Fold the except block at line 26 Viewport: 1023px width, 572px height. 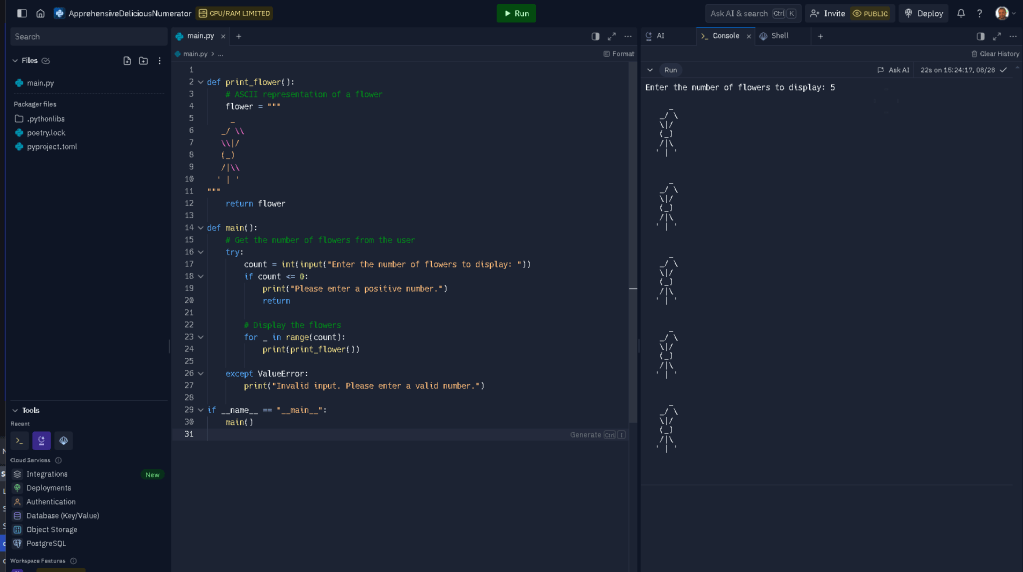click(x=201, y=374)
